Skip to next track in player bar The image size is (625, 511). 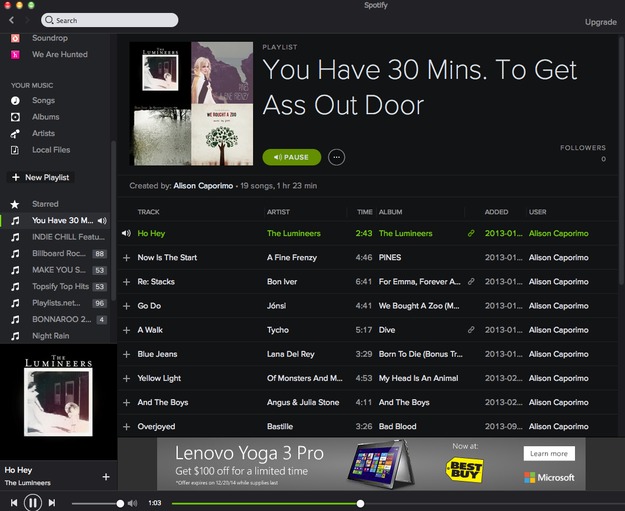[x=52, y=503]
